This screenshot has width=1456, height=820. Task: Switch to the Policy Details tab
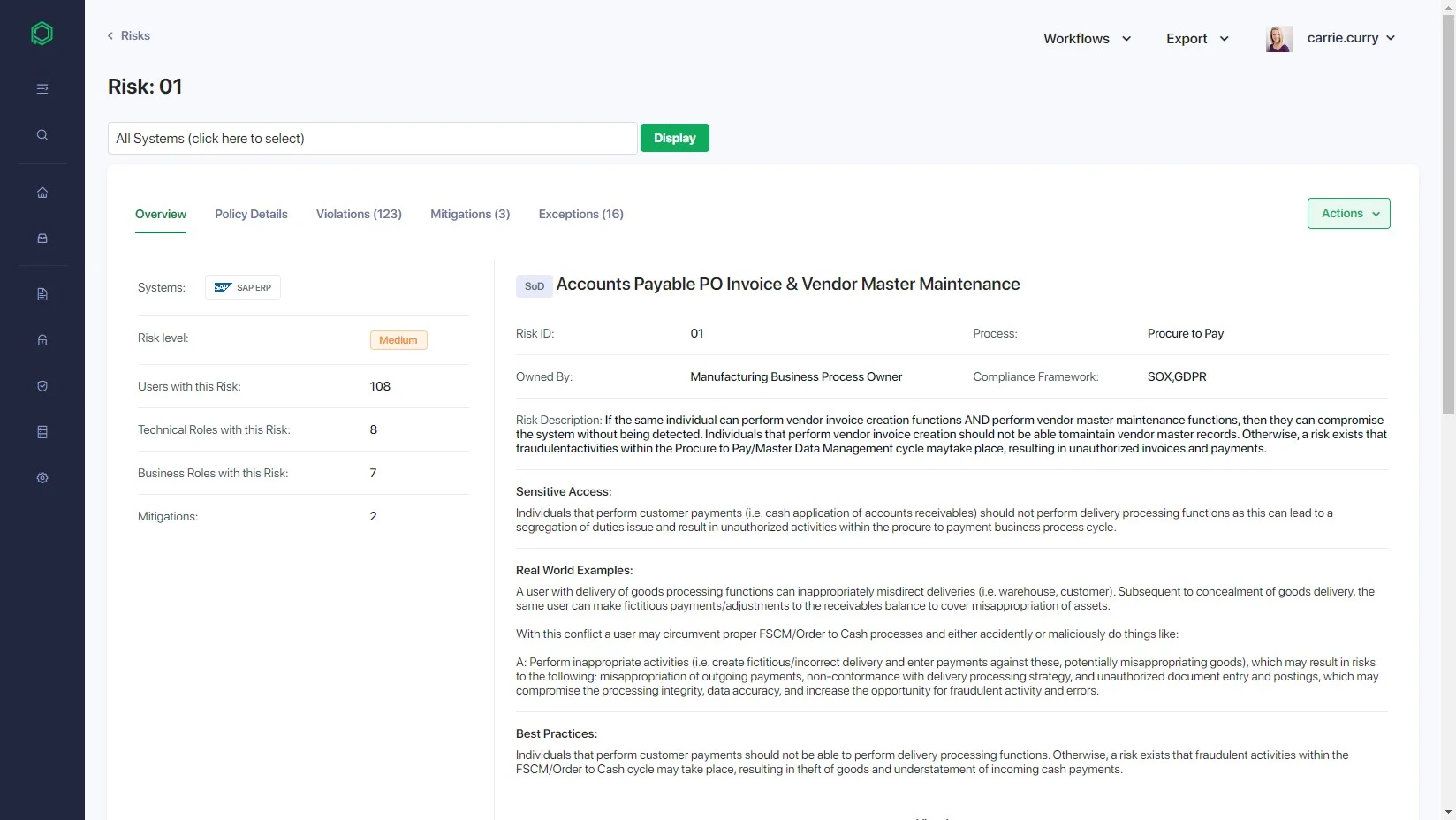(x=251, y=215)
